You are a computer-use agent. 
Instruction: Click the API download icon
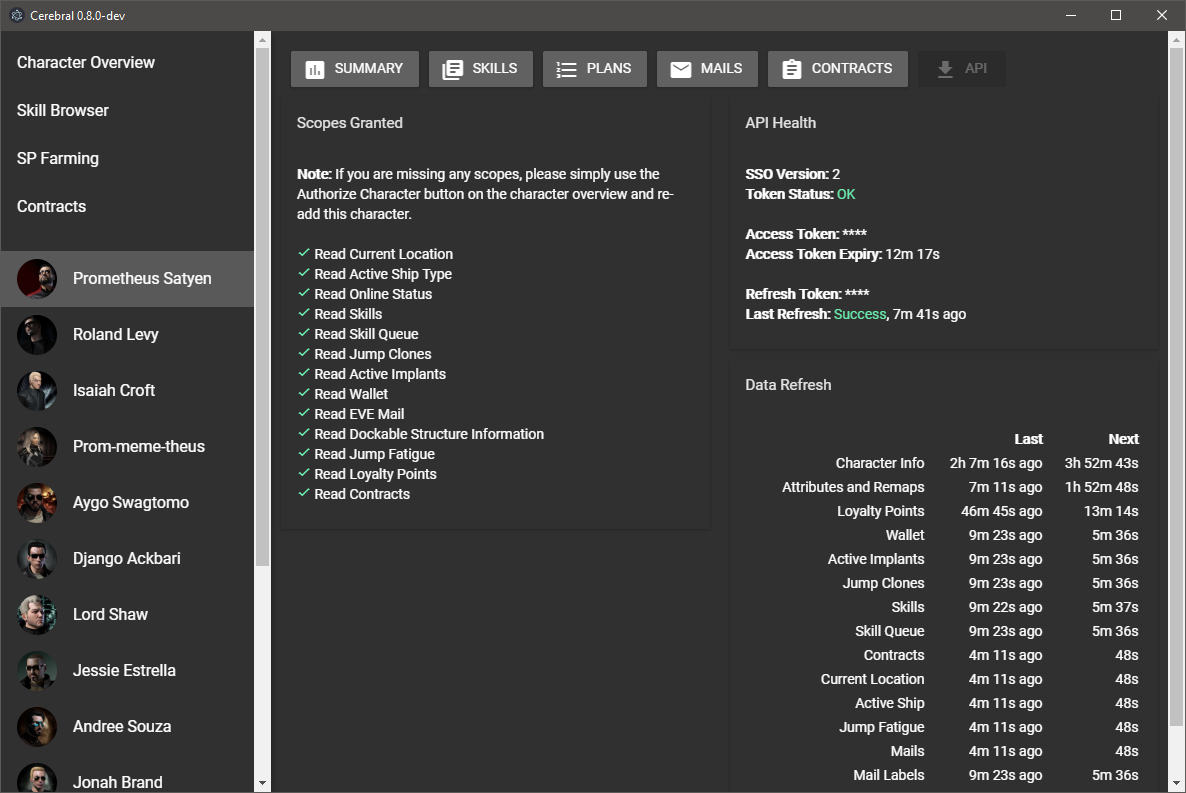[x=945, y=70]
